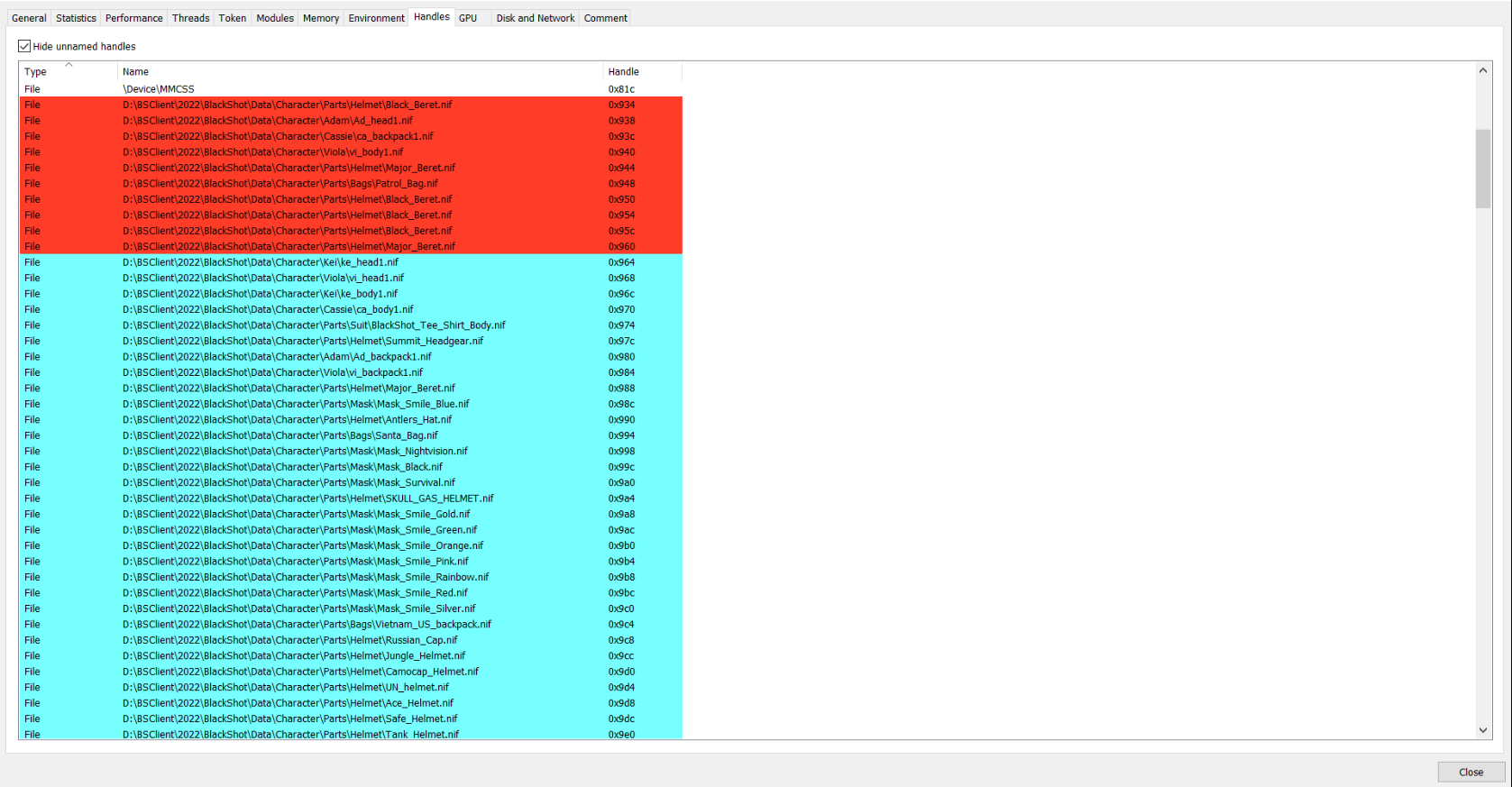Click the vertical scrollbar thumb
Image resolution: width=1512 pixels, height=787 pixels.
click(x=1483, y=169)
